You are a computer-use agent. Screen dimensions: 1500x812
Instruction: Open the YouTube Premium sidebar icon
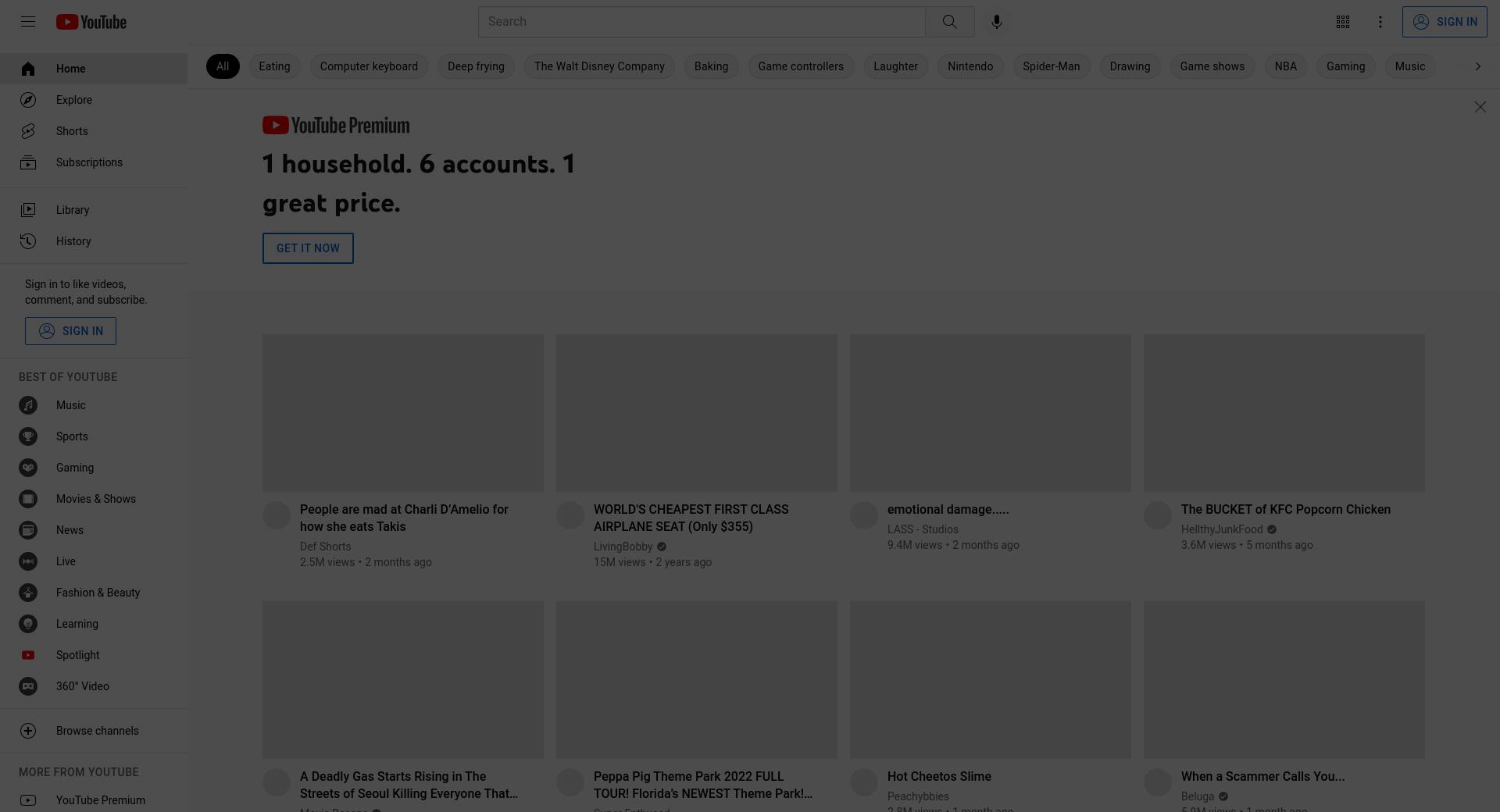[x=28, y=800]
